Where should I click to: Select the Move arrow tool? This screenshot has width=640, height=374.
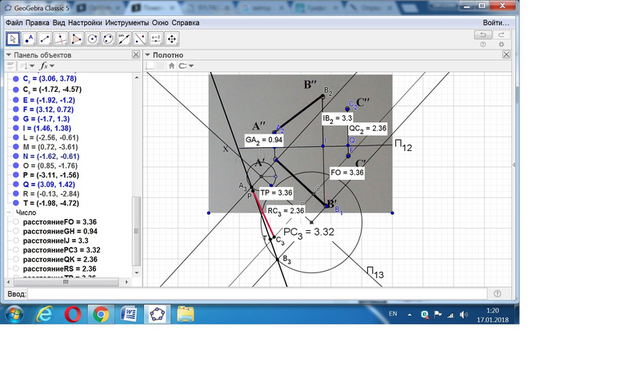click(x=13, y=39)
